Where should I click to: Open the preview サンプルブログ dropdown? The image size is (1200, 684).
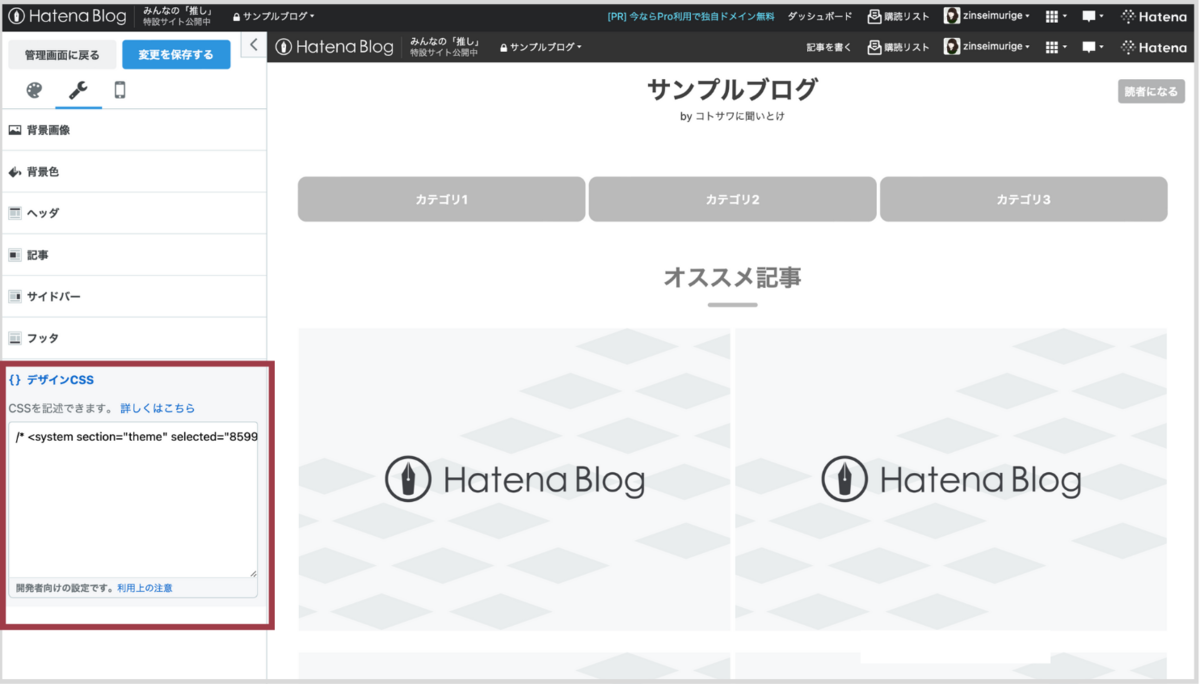tap(541, 47)
